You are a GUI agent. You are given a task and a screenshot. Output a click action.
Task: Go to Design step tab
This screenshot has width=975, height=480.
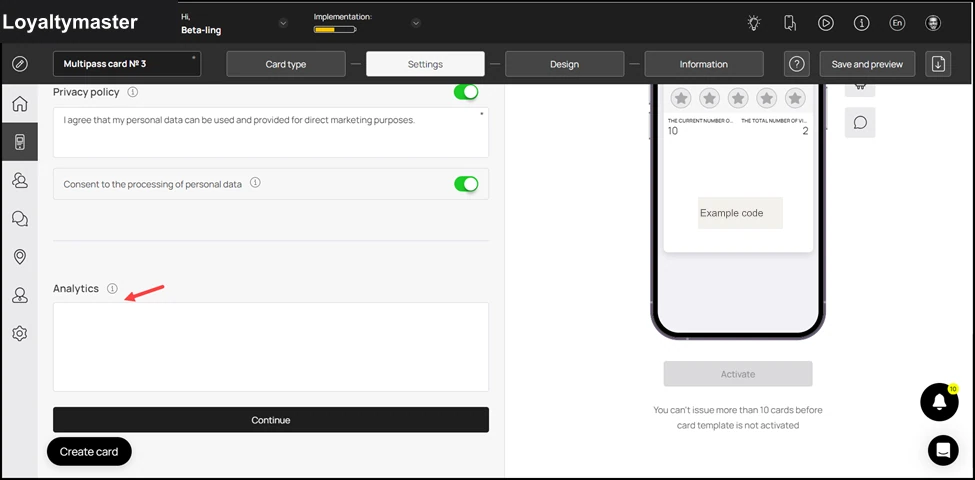[565, 64]
